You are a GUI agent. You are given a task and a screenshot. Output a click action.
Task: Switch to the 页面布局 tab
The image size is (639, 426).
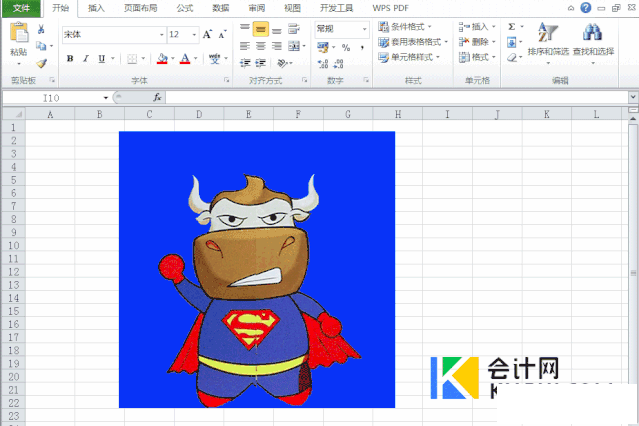point(141,8)
